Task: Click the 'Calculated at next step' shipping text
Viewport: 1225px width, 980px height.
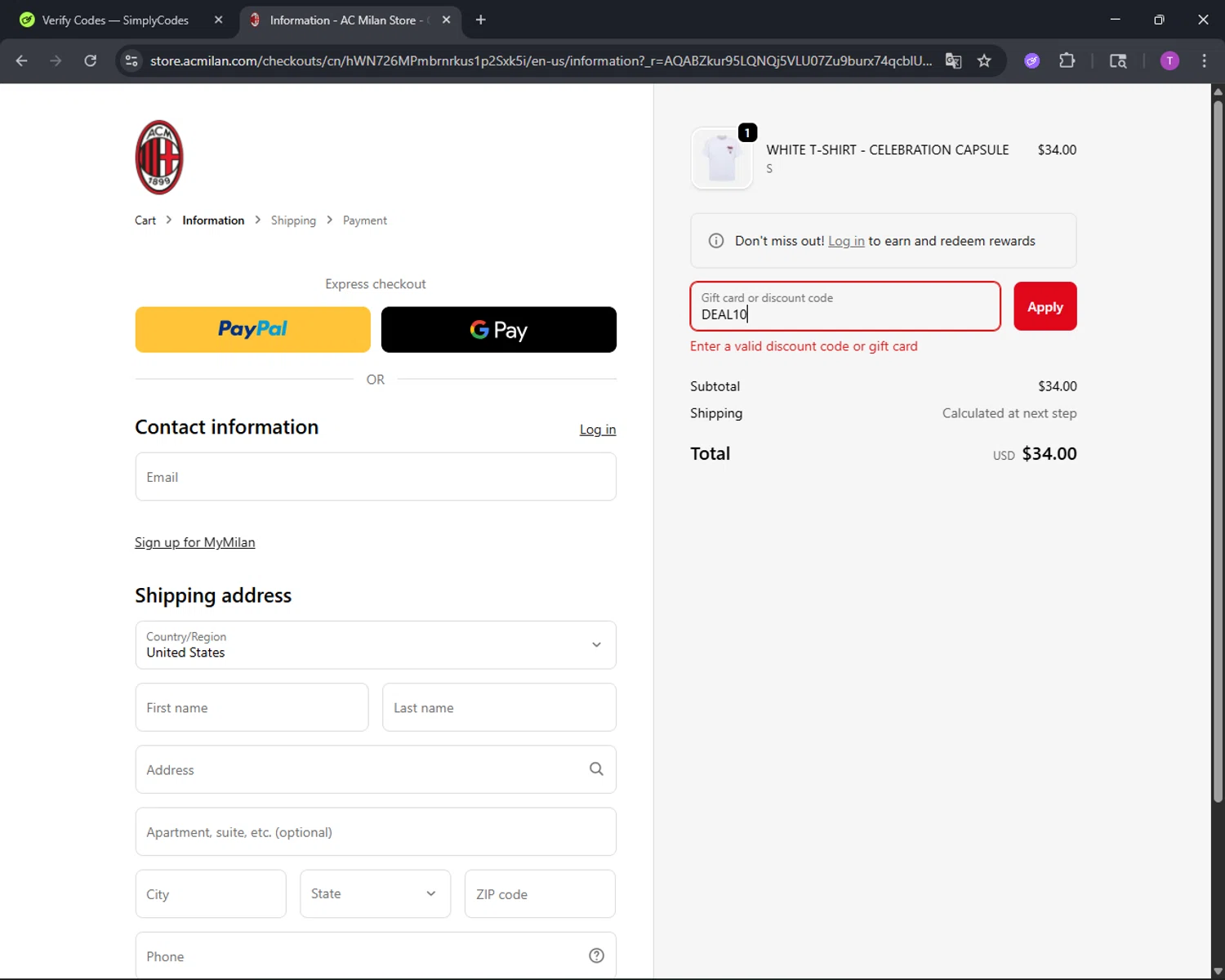Action: [x=1009, y=413]
